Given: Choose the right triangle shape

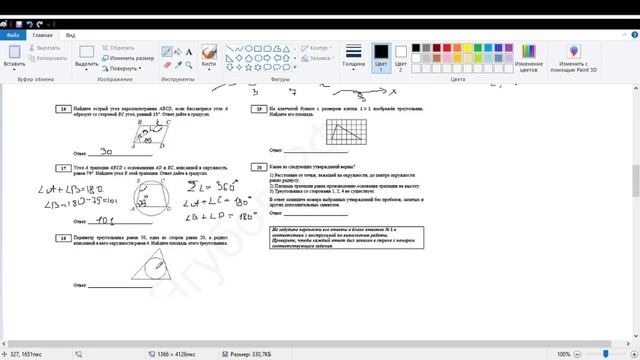Looking at the screenshot, I should pyautogui.click(x=230, y=58).
